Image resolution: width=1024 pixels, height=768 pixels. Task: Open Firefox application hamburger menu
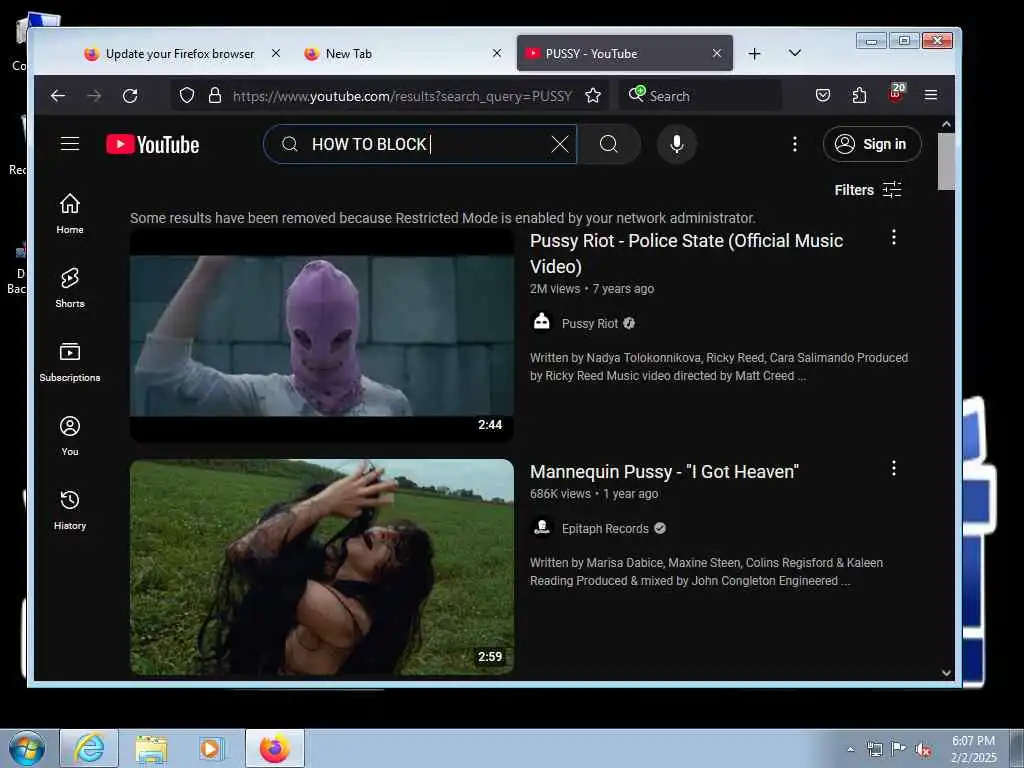pos(931,96)
